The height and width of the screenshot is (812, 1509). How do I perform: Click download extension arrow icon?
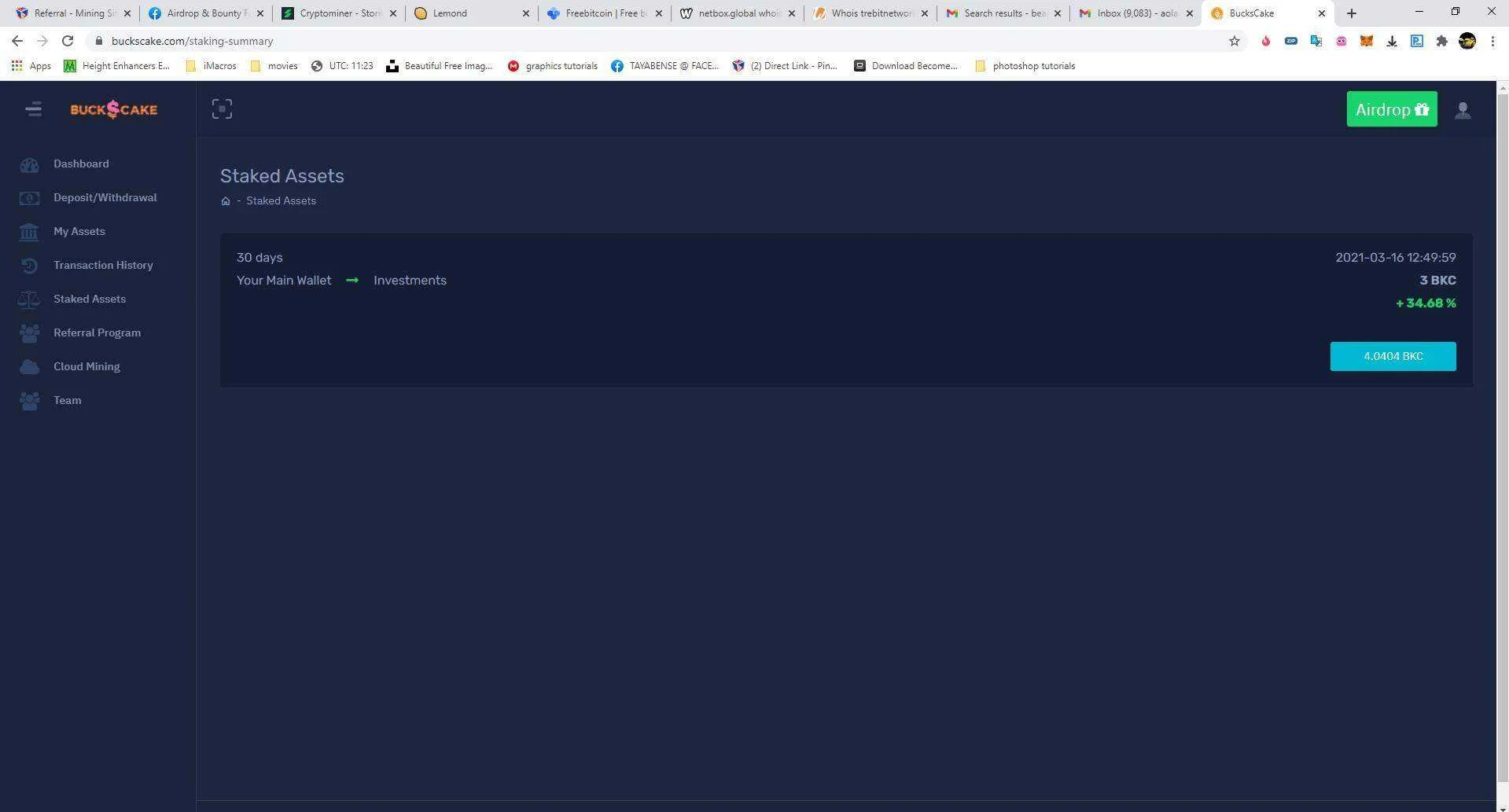click(x=1392, y=41)
